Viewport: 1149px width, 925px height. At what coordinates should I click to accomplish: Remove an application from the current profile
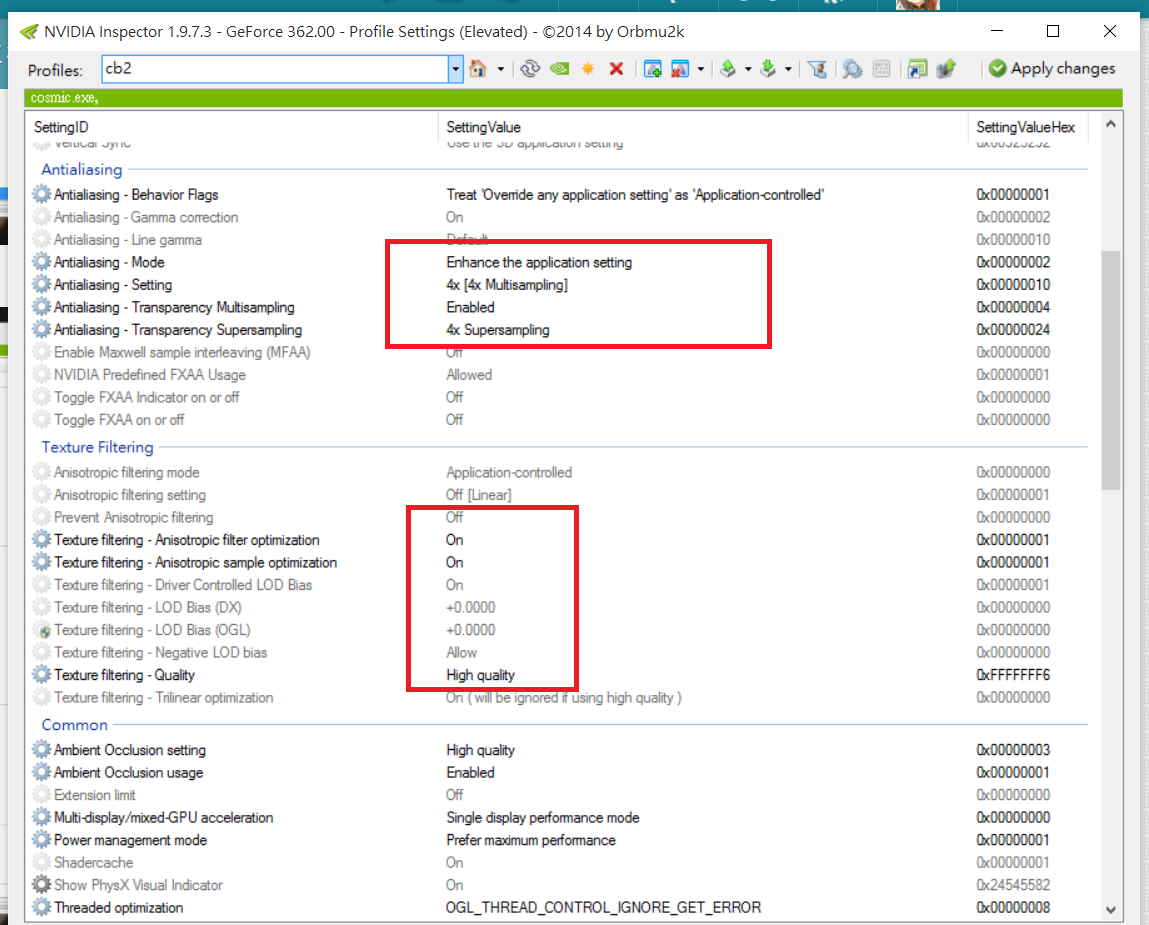[680, 69]
